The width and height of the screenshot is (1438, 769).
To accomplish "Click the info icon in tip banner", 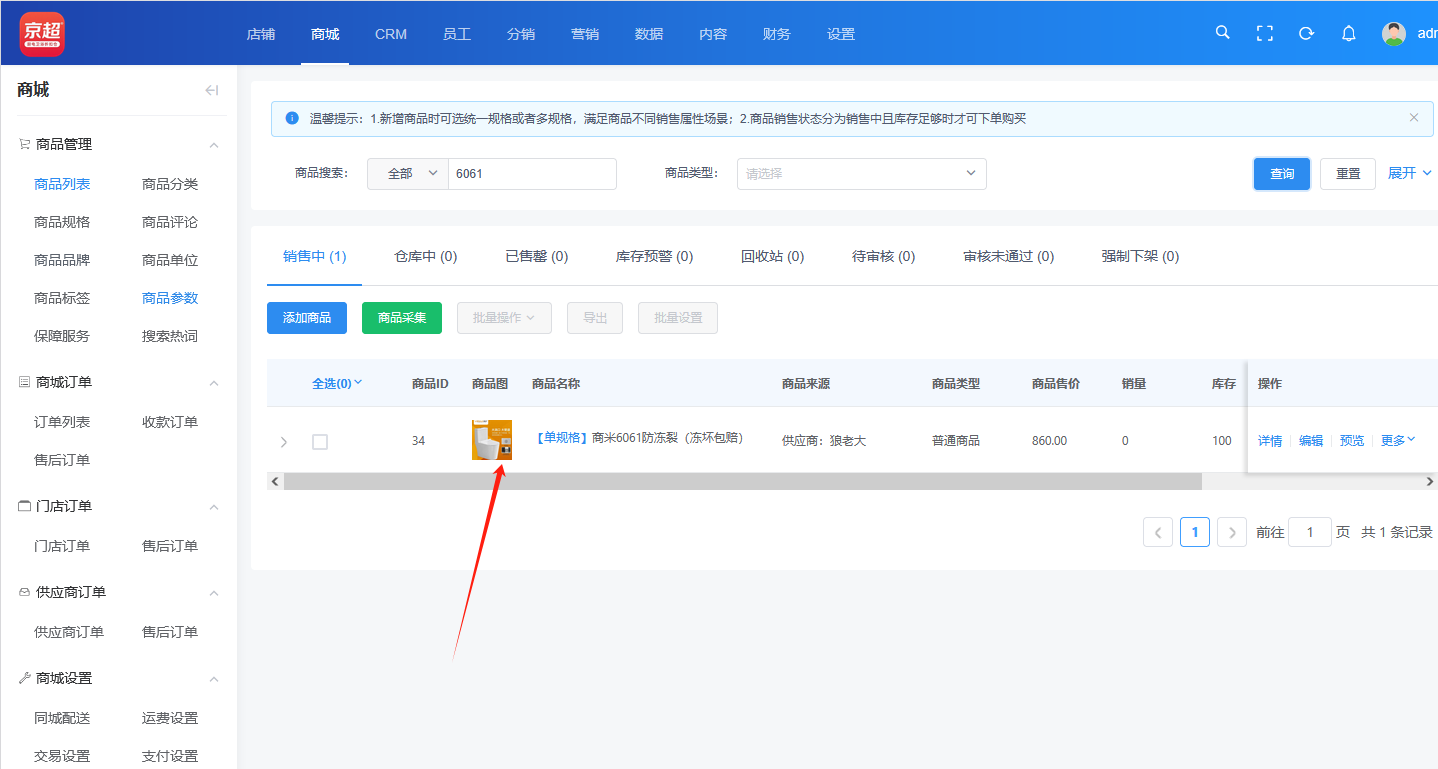I will pyautogui.click(x=292, y=118).
